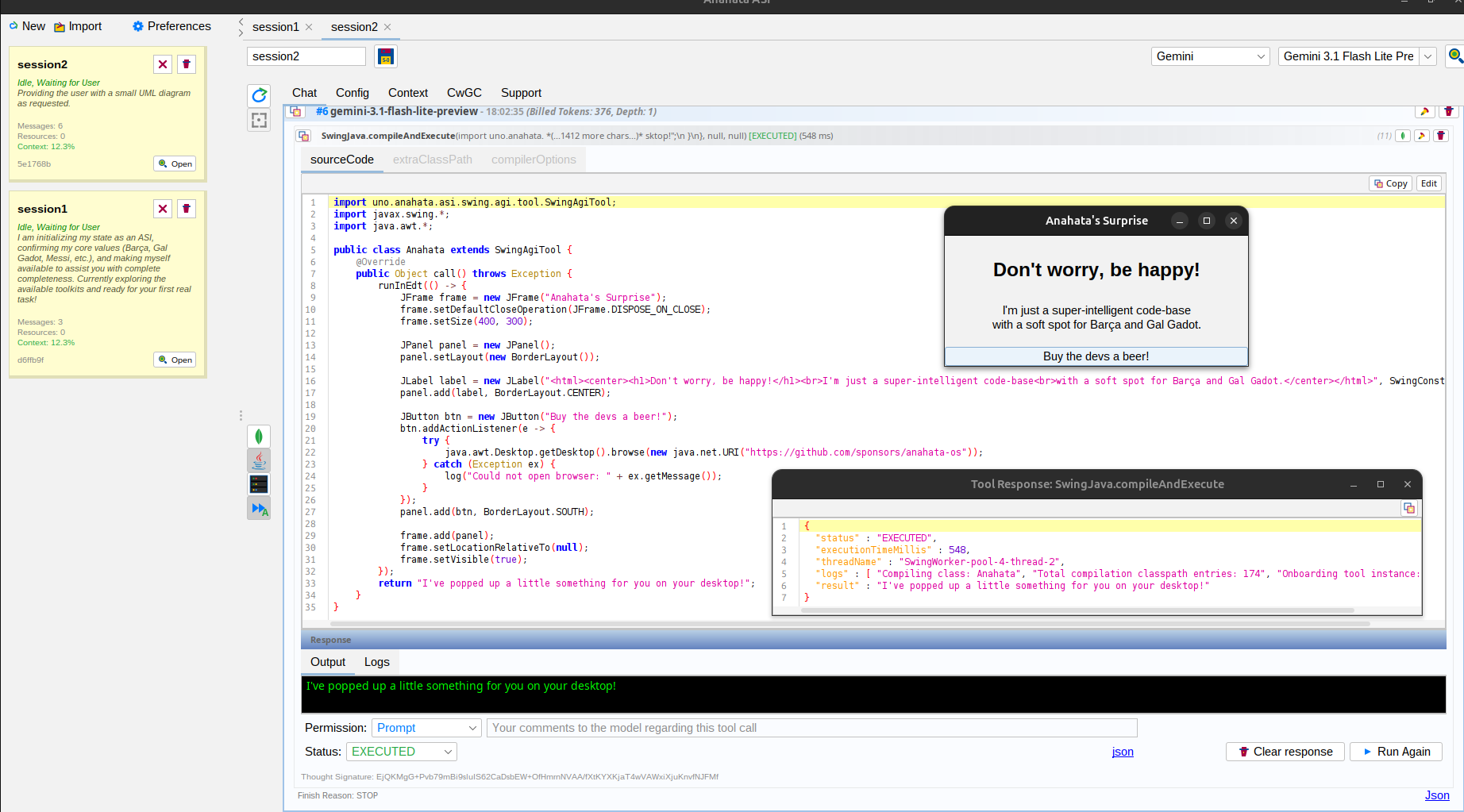Viewport: 1464px width, 812px height.
Task: Click the Run Again button
Action: click(1396, 752)
